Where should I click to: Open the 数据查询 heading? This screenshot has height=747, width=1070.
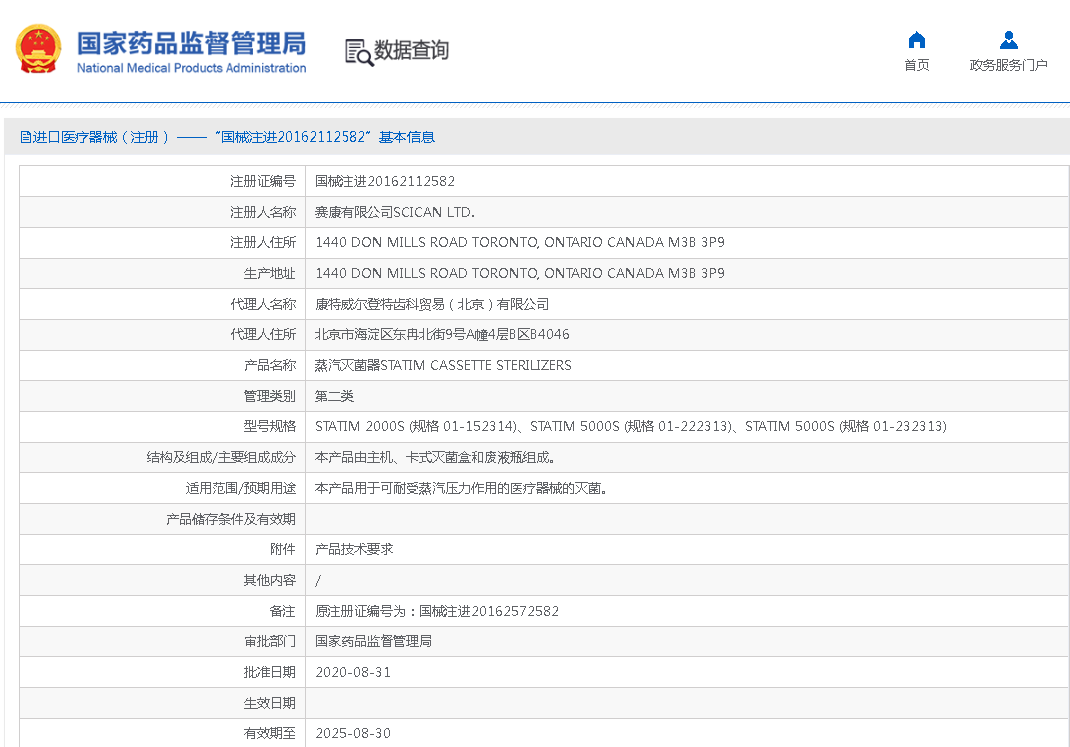[x=411, y=50]
